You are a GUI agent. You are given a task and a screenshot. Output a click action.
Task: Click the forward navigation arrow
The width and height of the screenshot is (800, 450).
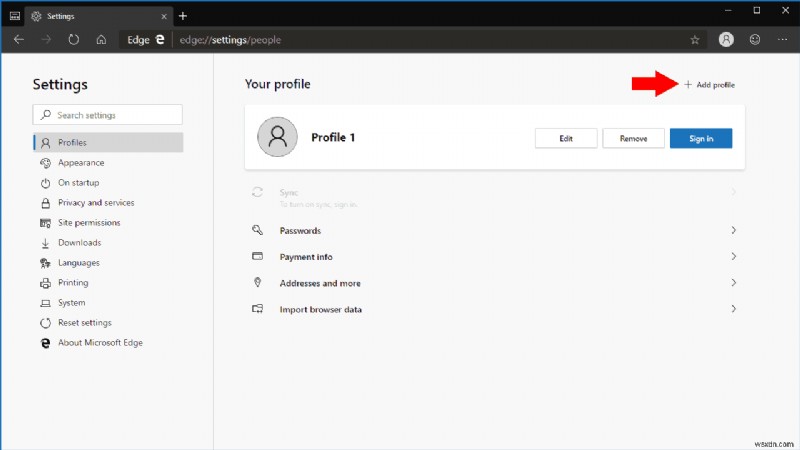point(46,39)
